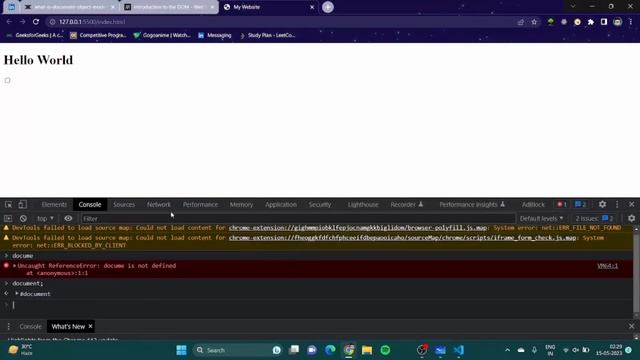Screen dimensions: 640x360
Task: Close the bottom drawer panel
Action: [x=631, y=326]
